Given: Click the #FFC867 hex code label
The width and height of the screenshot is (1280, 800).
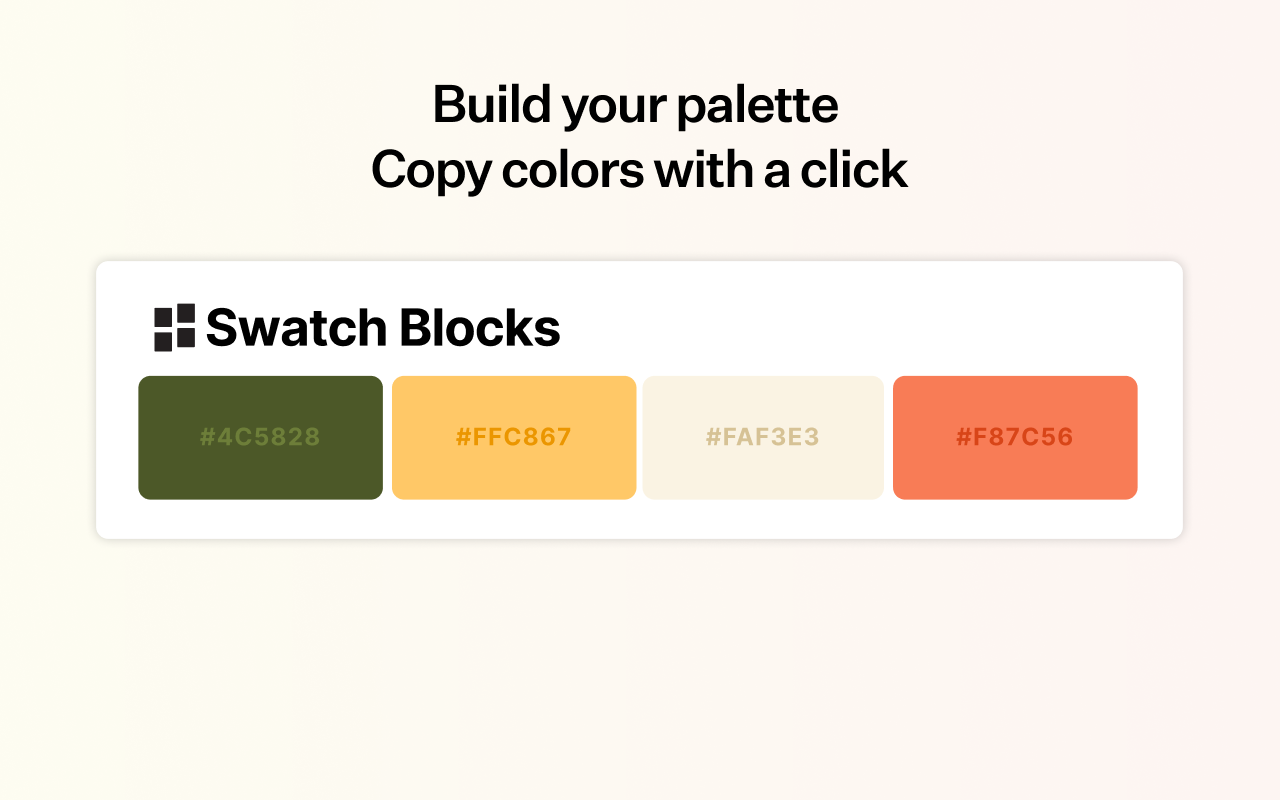Looking at the screenshot, I should point(514,437).
